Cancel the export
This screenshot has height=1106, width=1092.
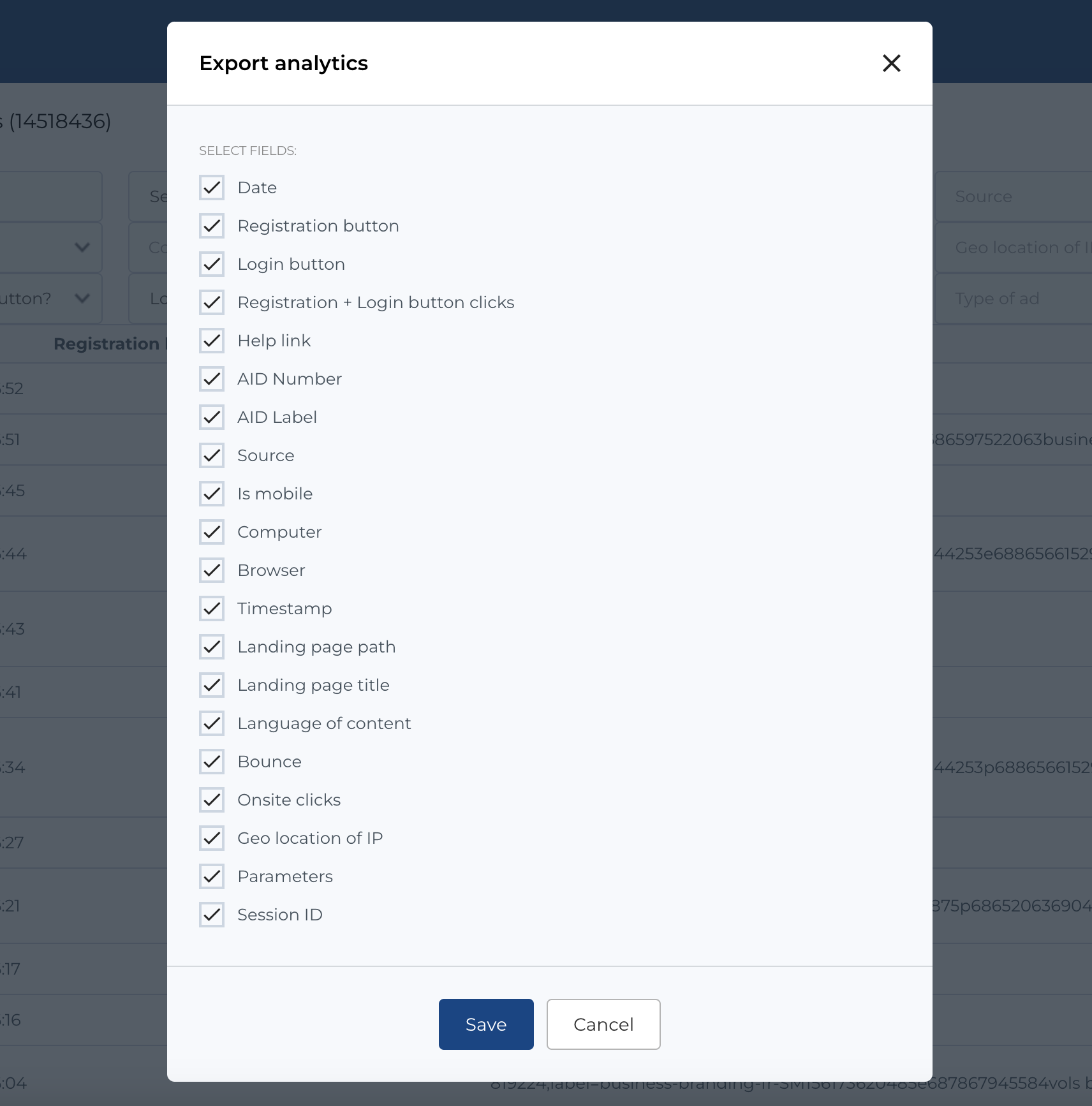(x=603, y=1024)
